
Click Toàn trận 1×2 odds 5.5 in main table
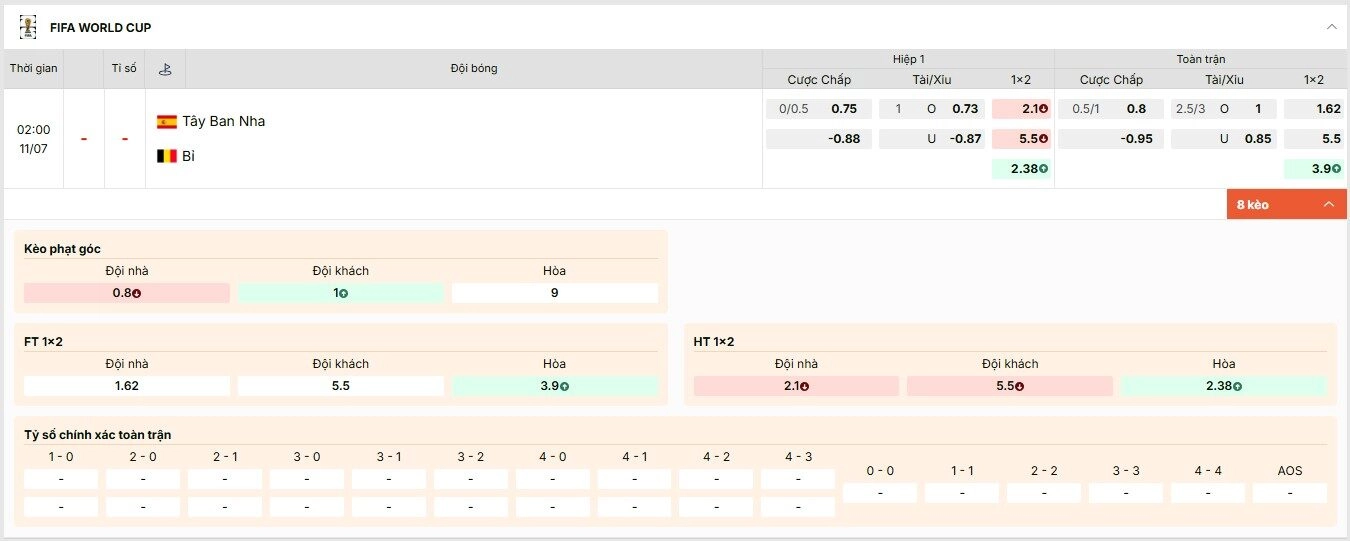pos(1314,139)
